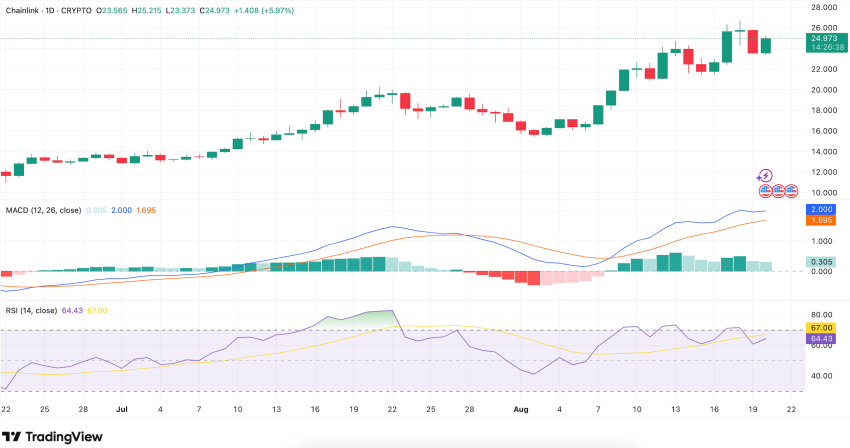Image resolution: width=850 pixels, height=448 pixels.
Task: Click the purple RSI value label 64.43
Action: [x=825, y=339]
